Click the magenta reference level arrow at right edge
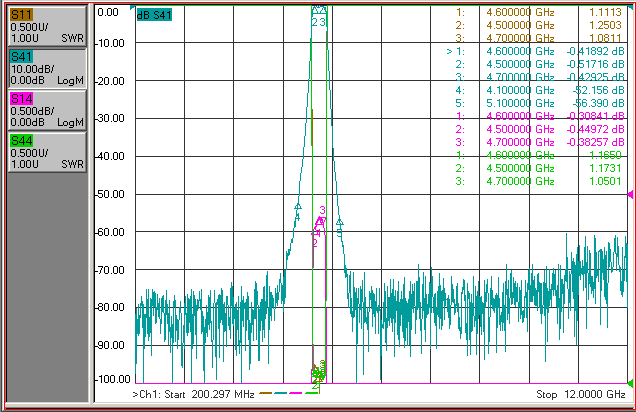The image size is (636, 412). click(630, 195)
